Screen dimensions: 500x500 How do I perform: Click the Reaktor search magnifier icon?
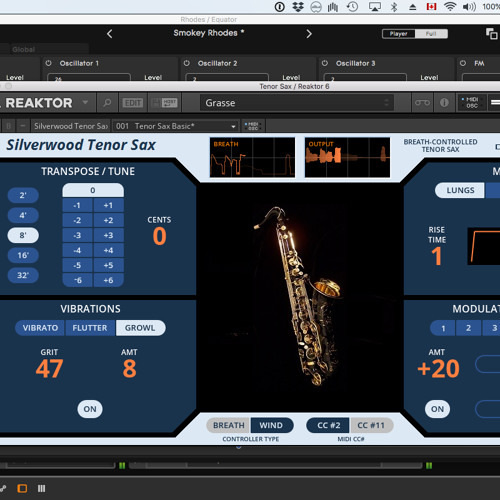[107, 103]
